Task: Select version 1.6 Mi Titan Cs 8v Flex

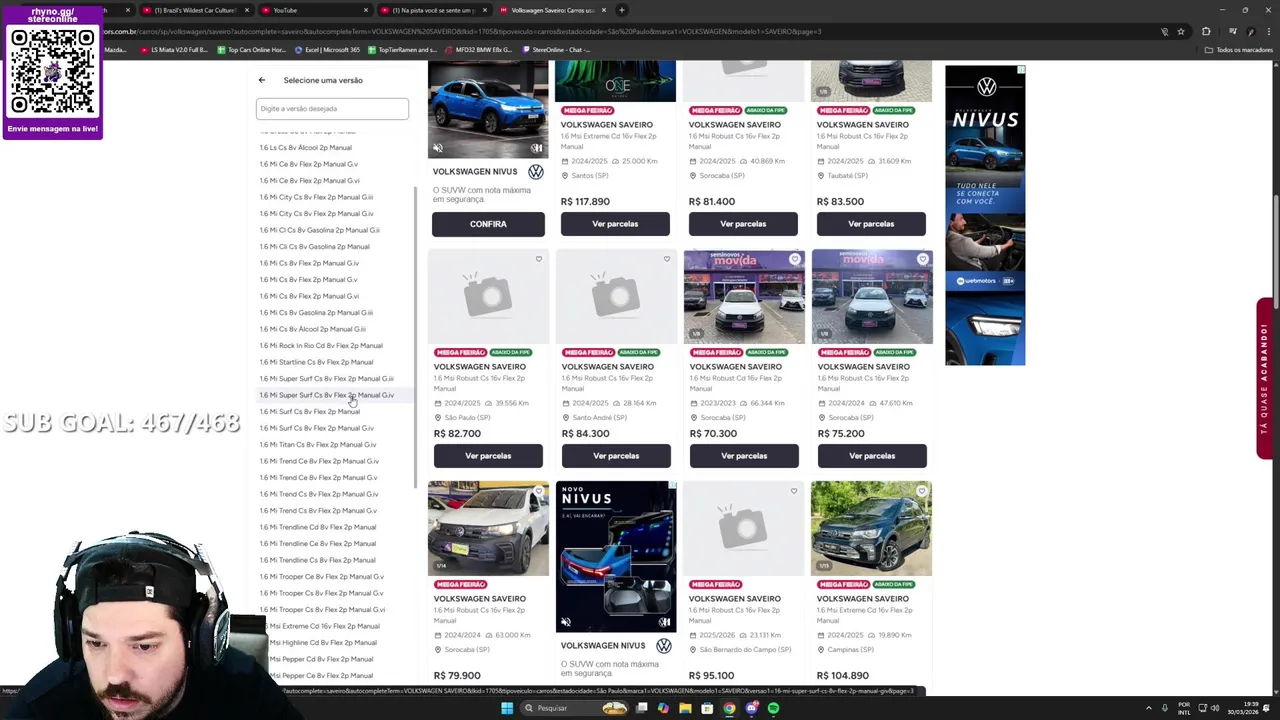Action: (318, 445)
